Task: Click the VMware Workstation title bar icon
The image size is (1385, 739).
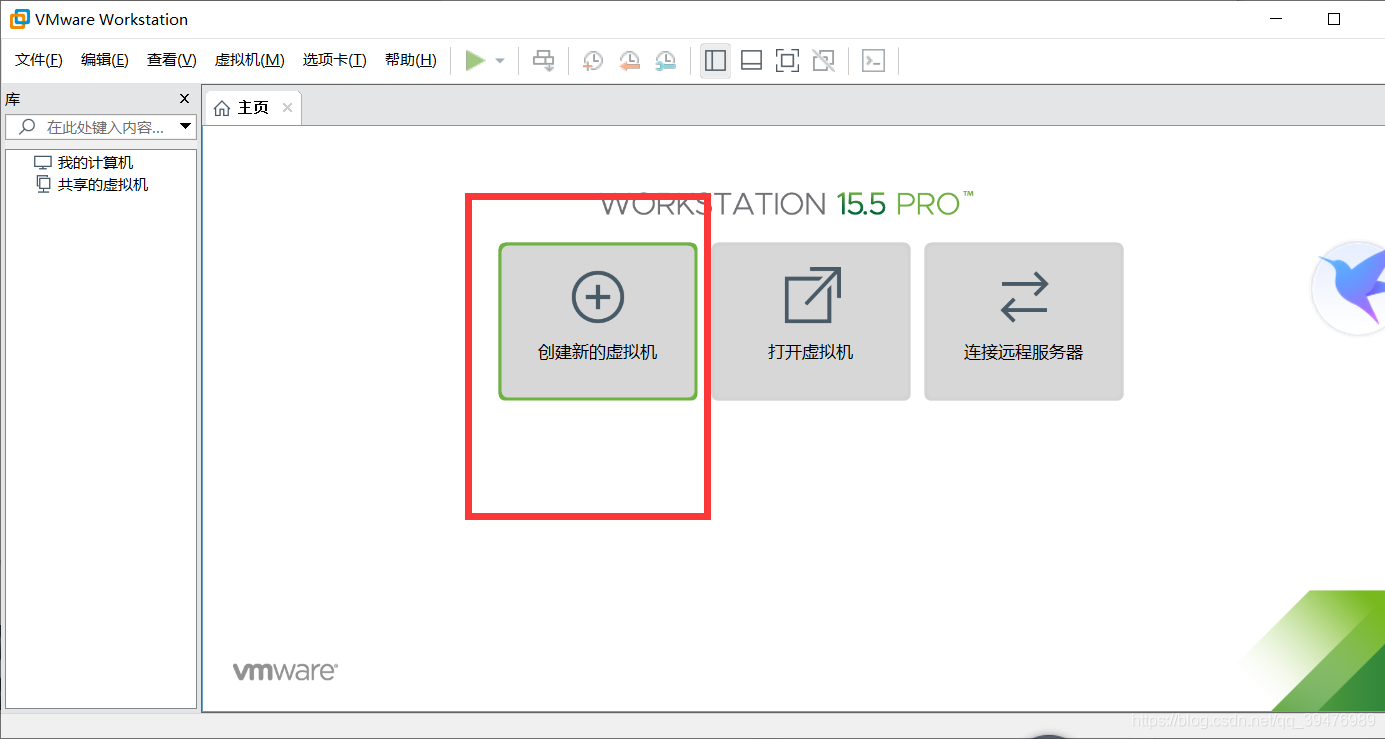Action: pyautogui.click(x=20, y=19)
